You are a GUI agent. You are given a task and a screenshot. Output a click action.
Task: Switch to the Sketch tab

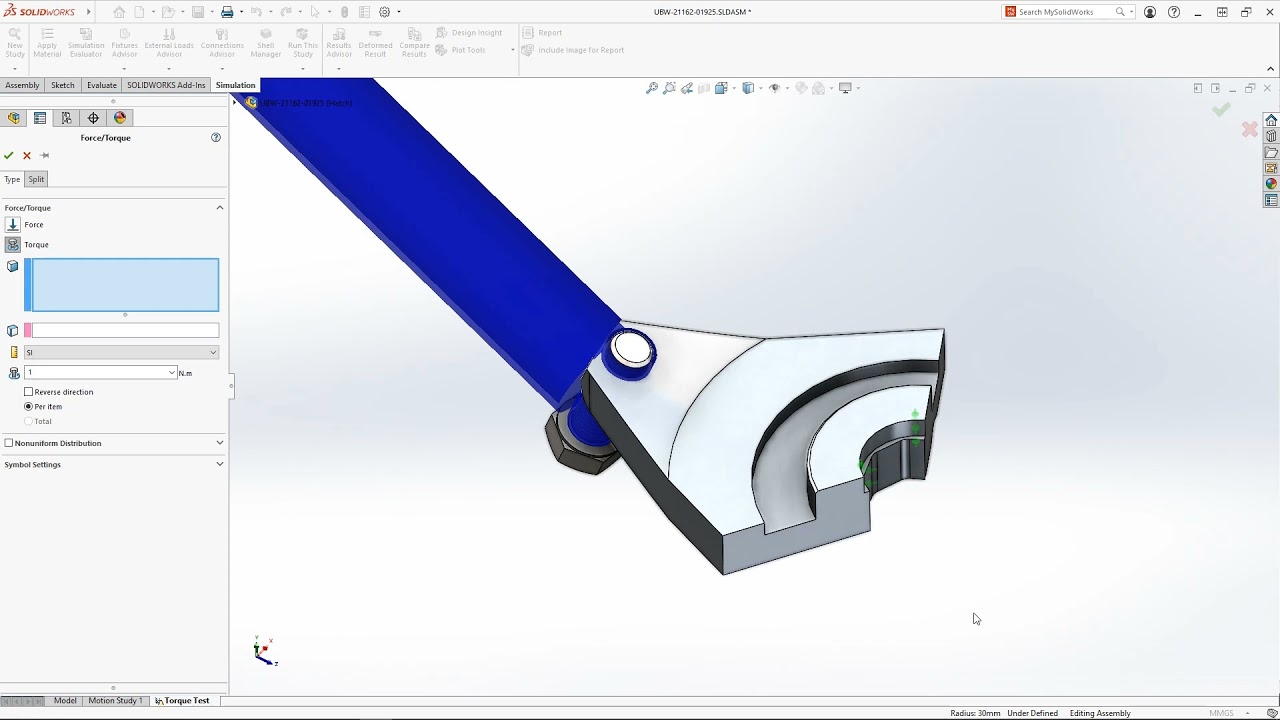pyautogui.click(x=63, y=85)
